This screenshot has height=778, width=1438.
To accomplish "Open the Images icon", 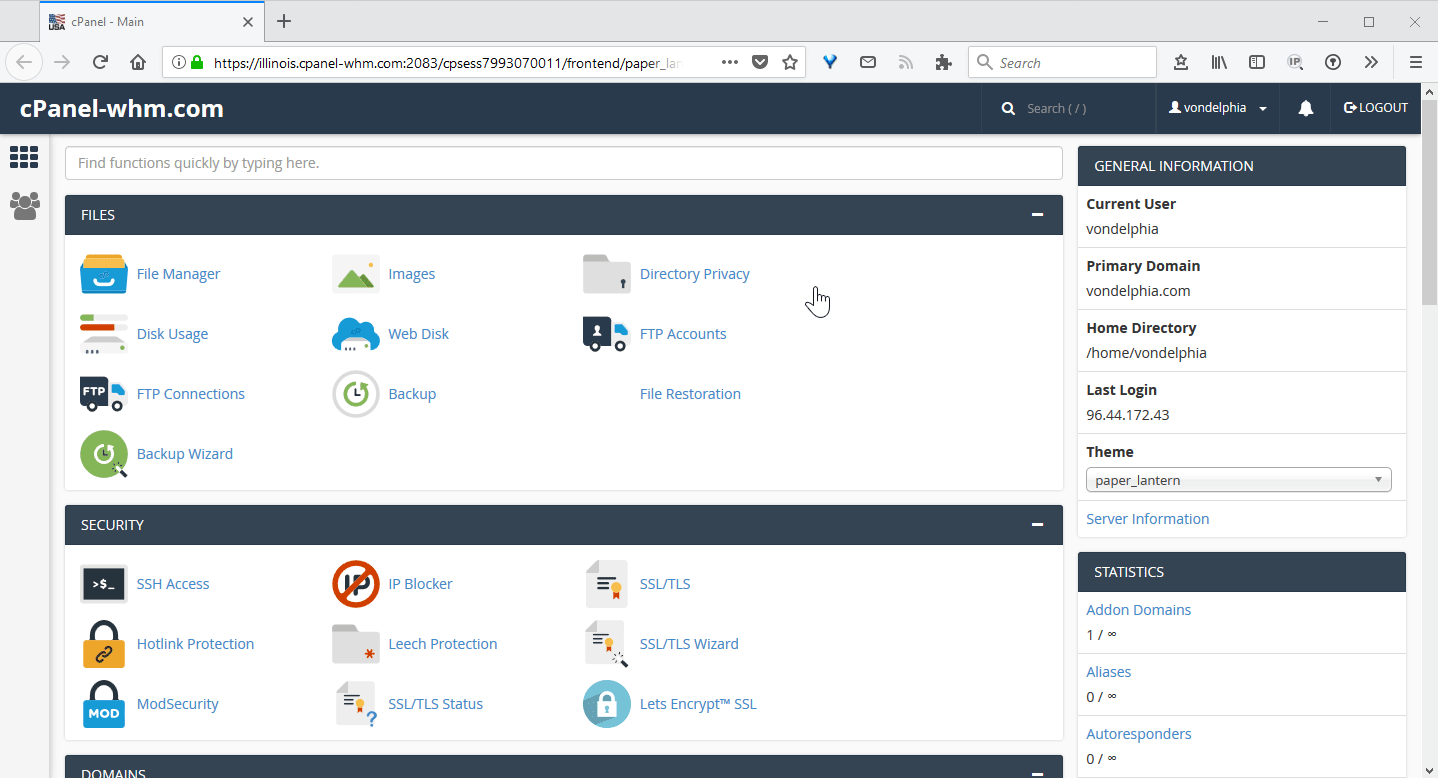I will (356, 274).
